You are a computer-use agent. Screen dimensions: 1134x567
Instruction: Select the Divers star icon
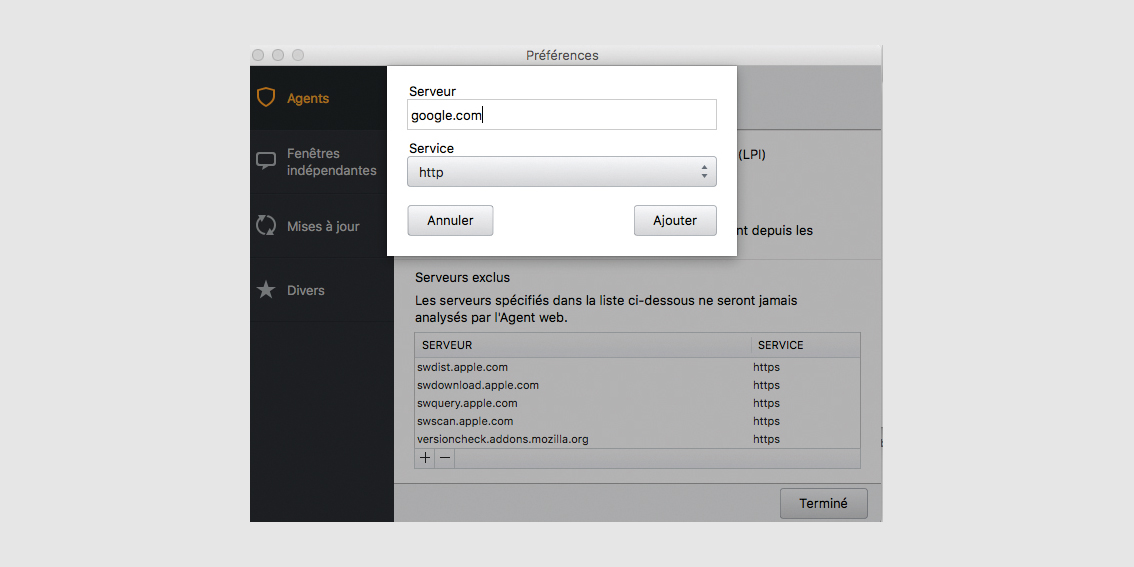pos(266,290)
